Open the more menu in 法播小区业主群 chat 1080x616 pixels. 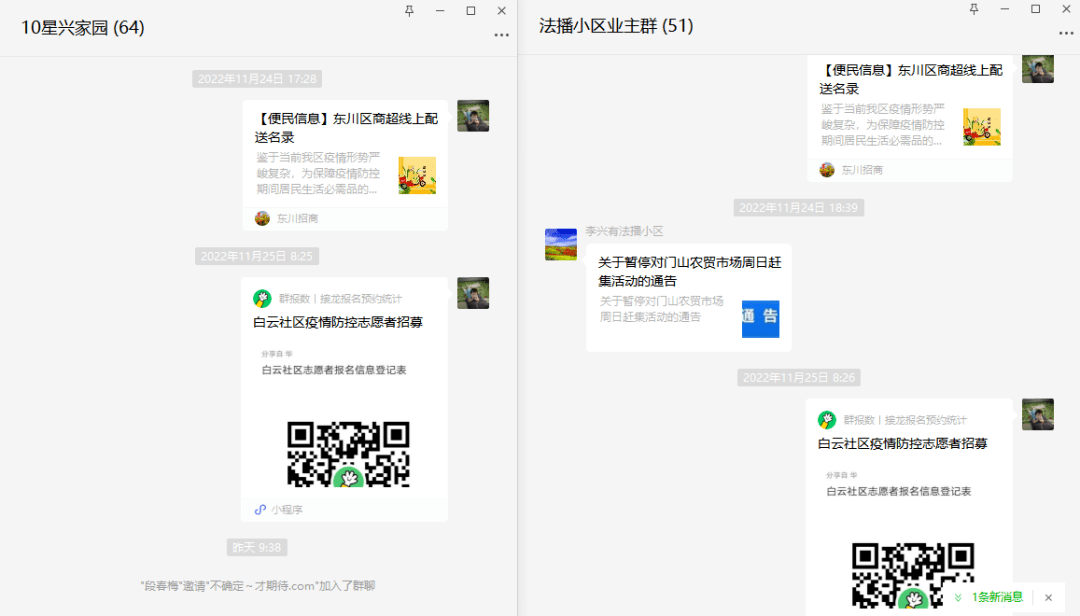click(x=1065, y=32)
